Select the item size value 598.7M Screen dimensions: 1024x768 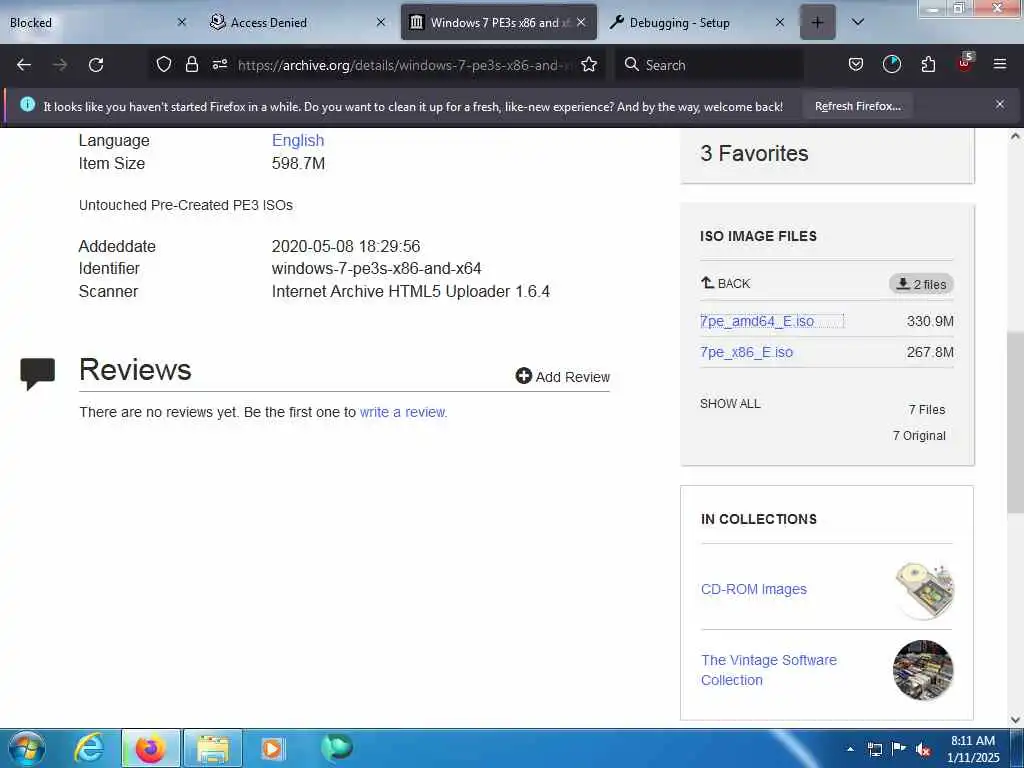pos(298,163)
